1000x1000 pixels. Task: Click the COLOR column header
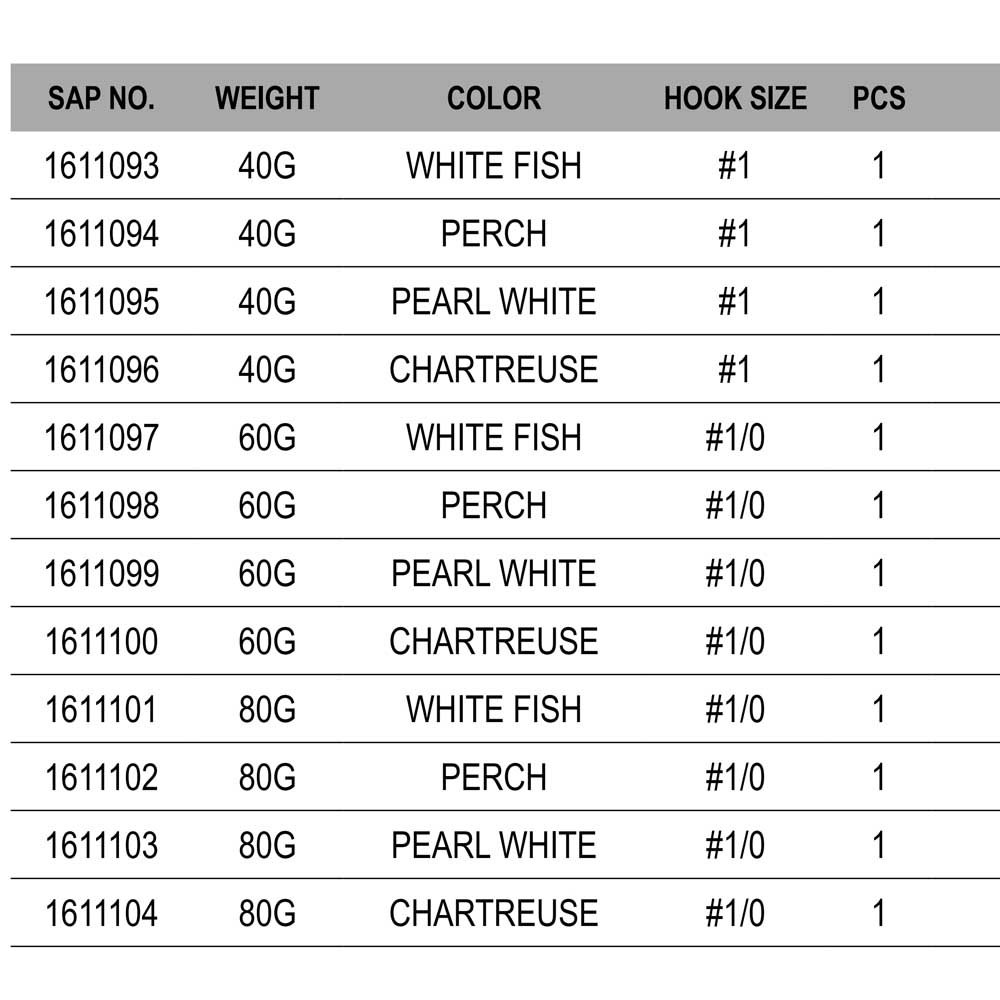click(x=494, y=98)
